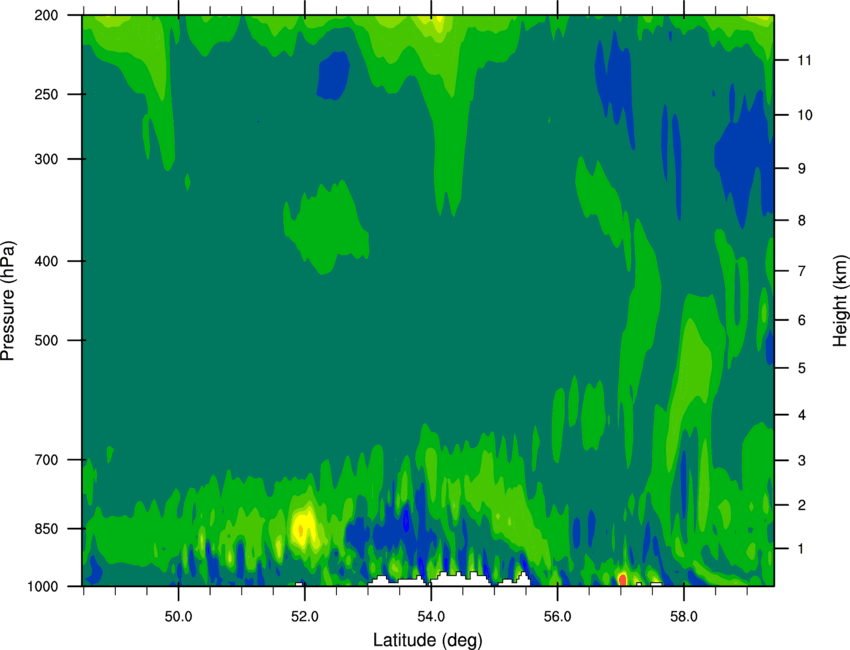Click the 58.0 latitude tick label
The image size is (850, 650).
click(x=684, y=617)
